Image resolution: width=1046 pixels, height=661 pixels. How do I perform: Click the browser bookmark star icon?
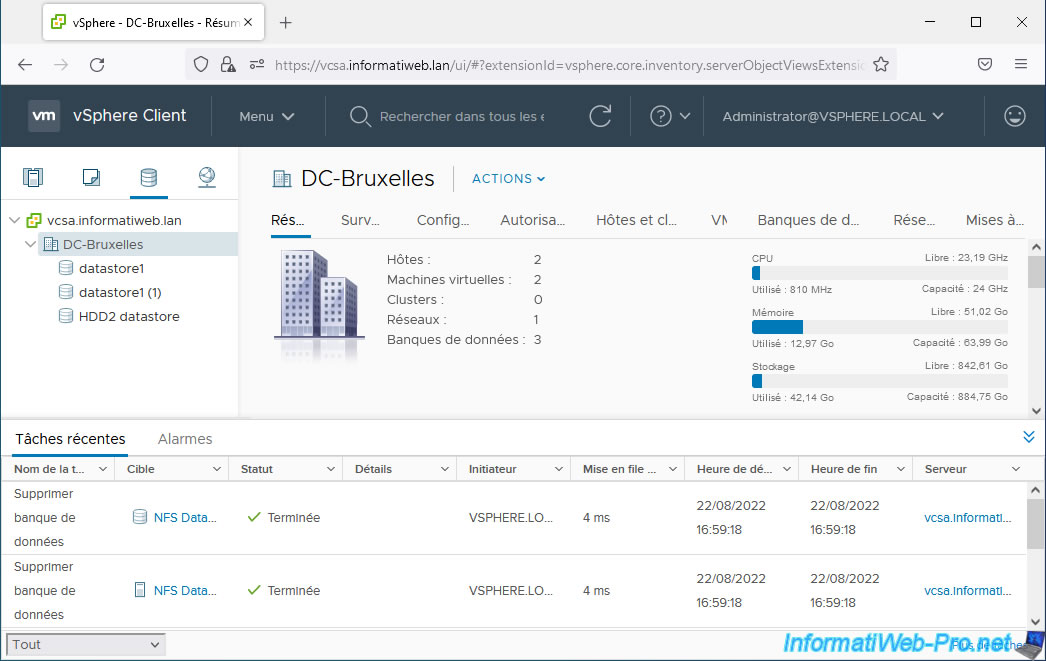[x=881, y=64]
